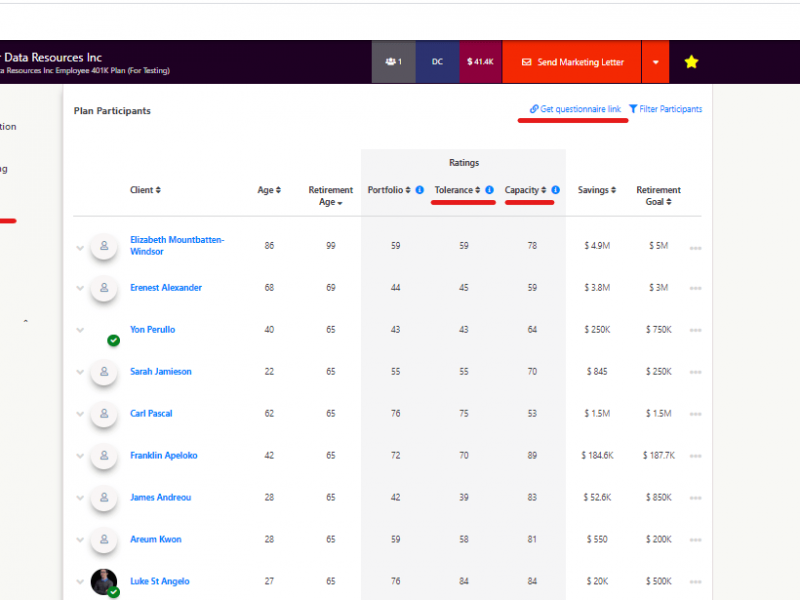Click the participants count icon badge
800x600 pixels.
(x=393, y=62)
